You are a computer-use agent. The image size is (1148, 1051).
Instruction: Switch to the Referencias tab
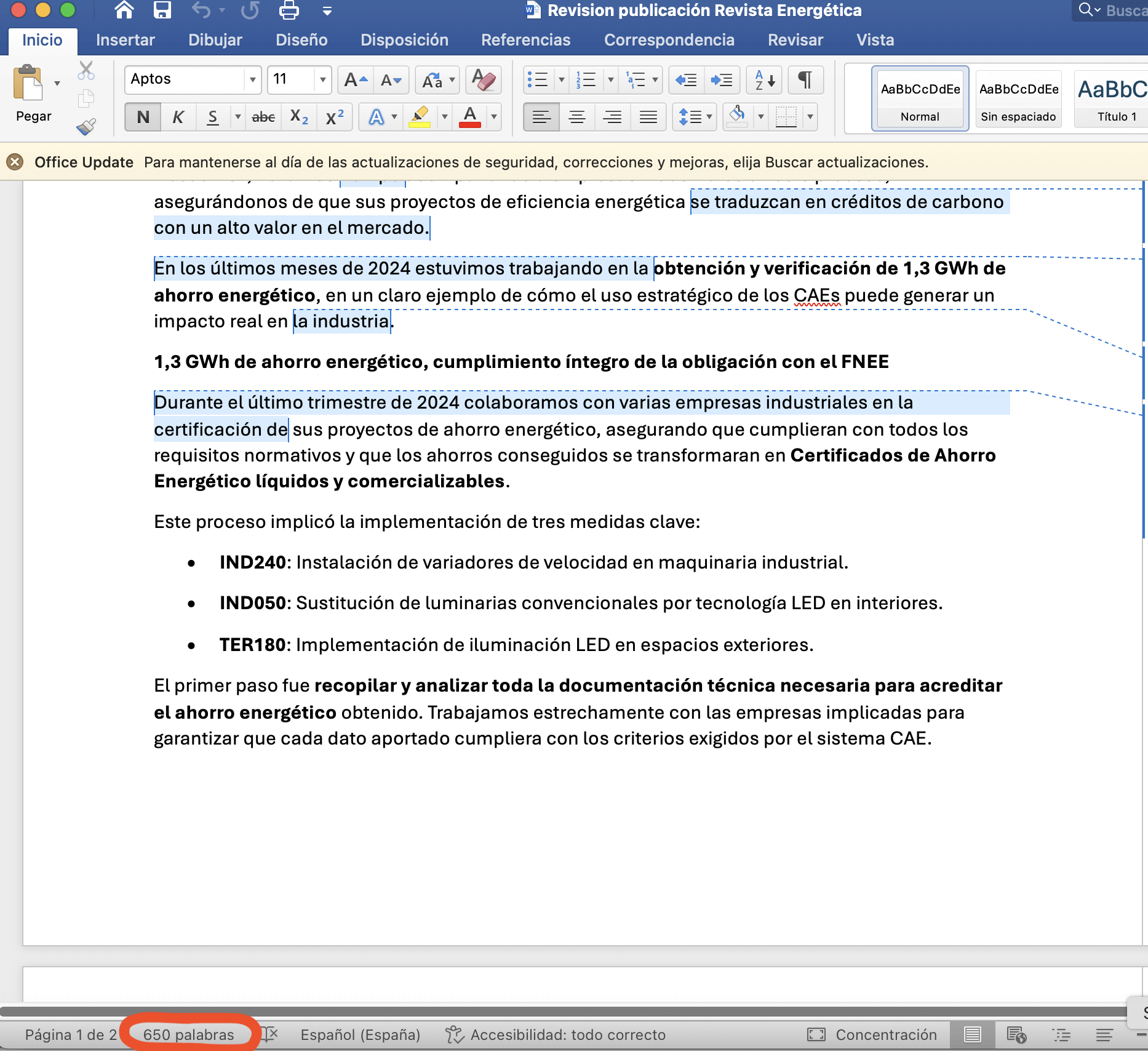pos(526,40)
